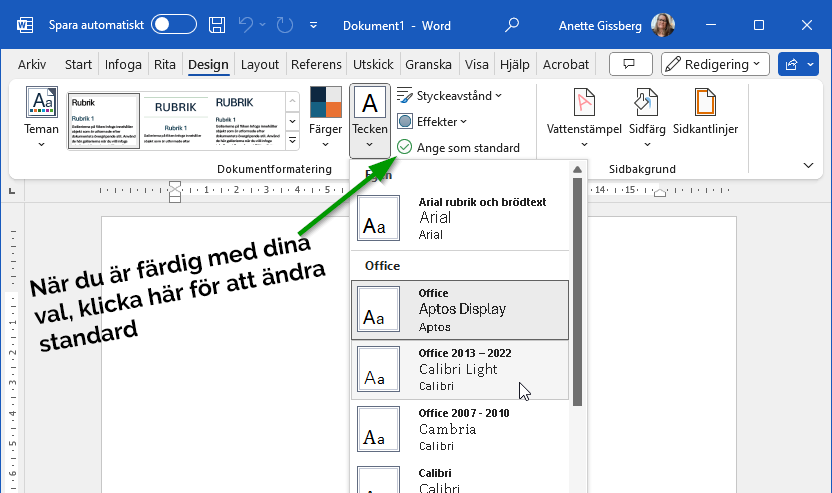
Task: Open the Redigering mode dropdown
Action: pos(715,65)
